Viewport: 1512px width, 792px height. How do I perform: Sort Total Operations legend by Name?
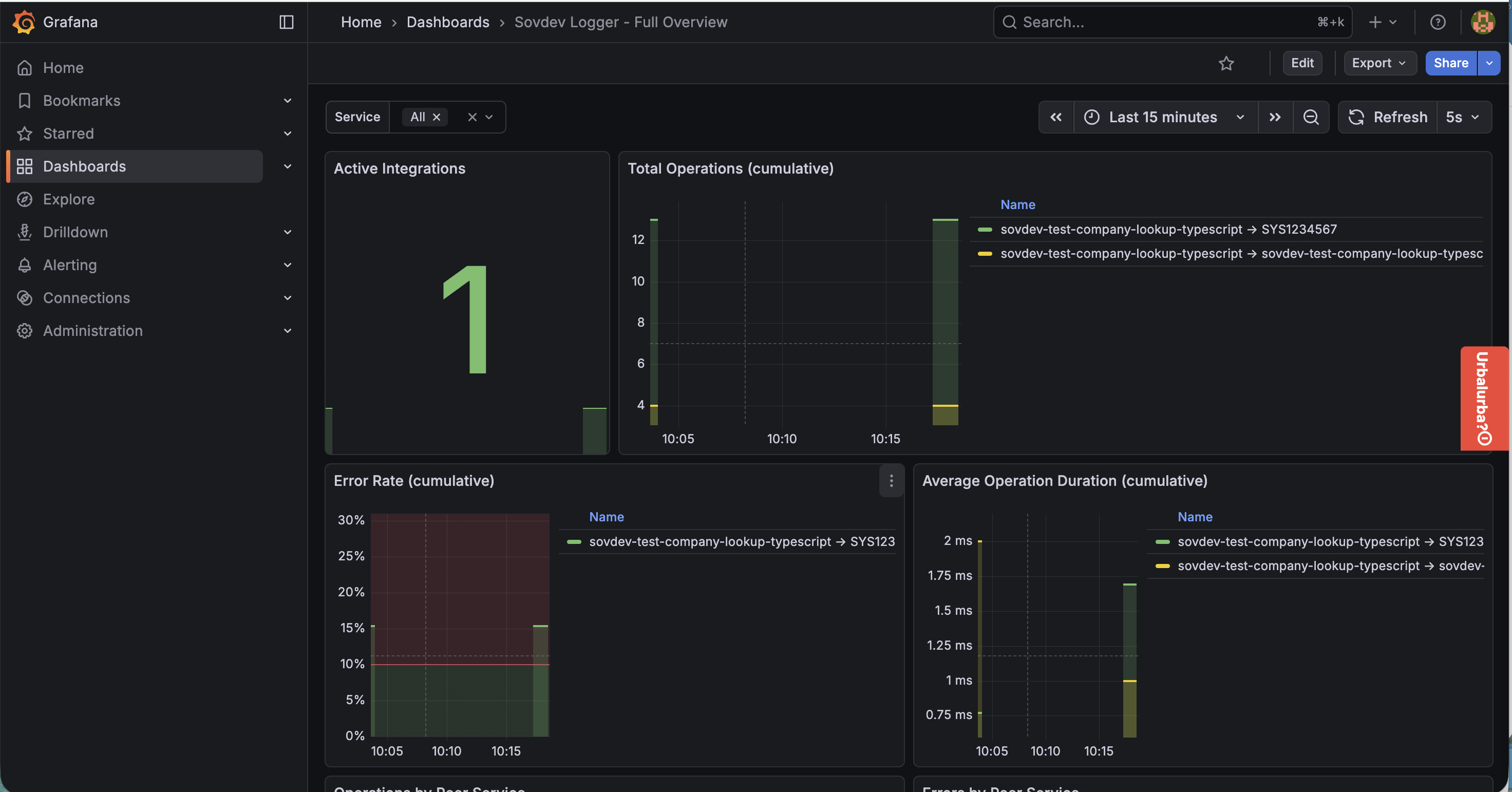(x=1017, y=205)
